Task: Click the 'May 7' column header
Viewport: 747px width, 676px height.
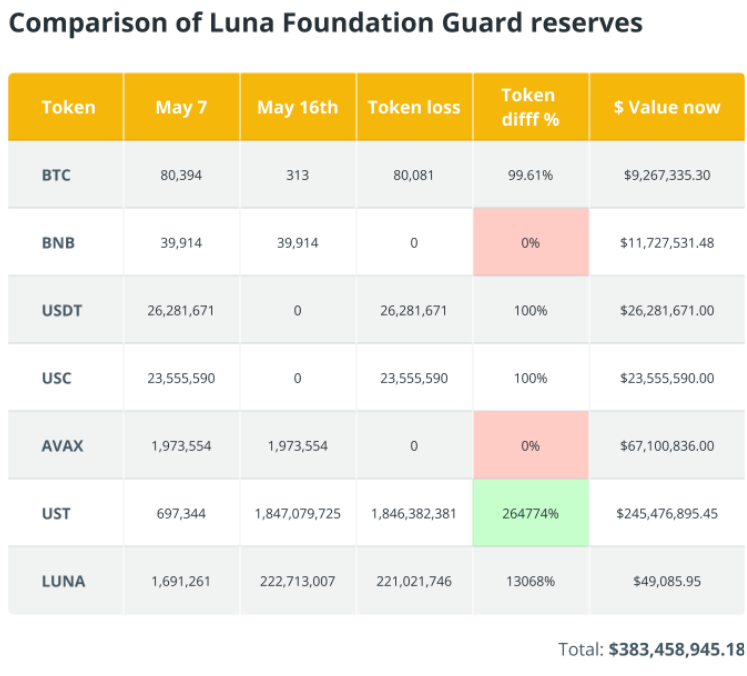Action: (181, 107)
